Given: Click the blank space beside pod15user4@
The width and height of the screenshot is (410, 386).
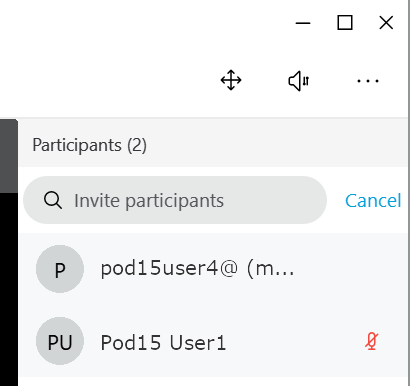Looking at the screenshot, I should pyautogui.click(x=350, y=269).
